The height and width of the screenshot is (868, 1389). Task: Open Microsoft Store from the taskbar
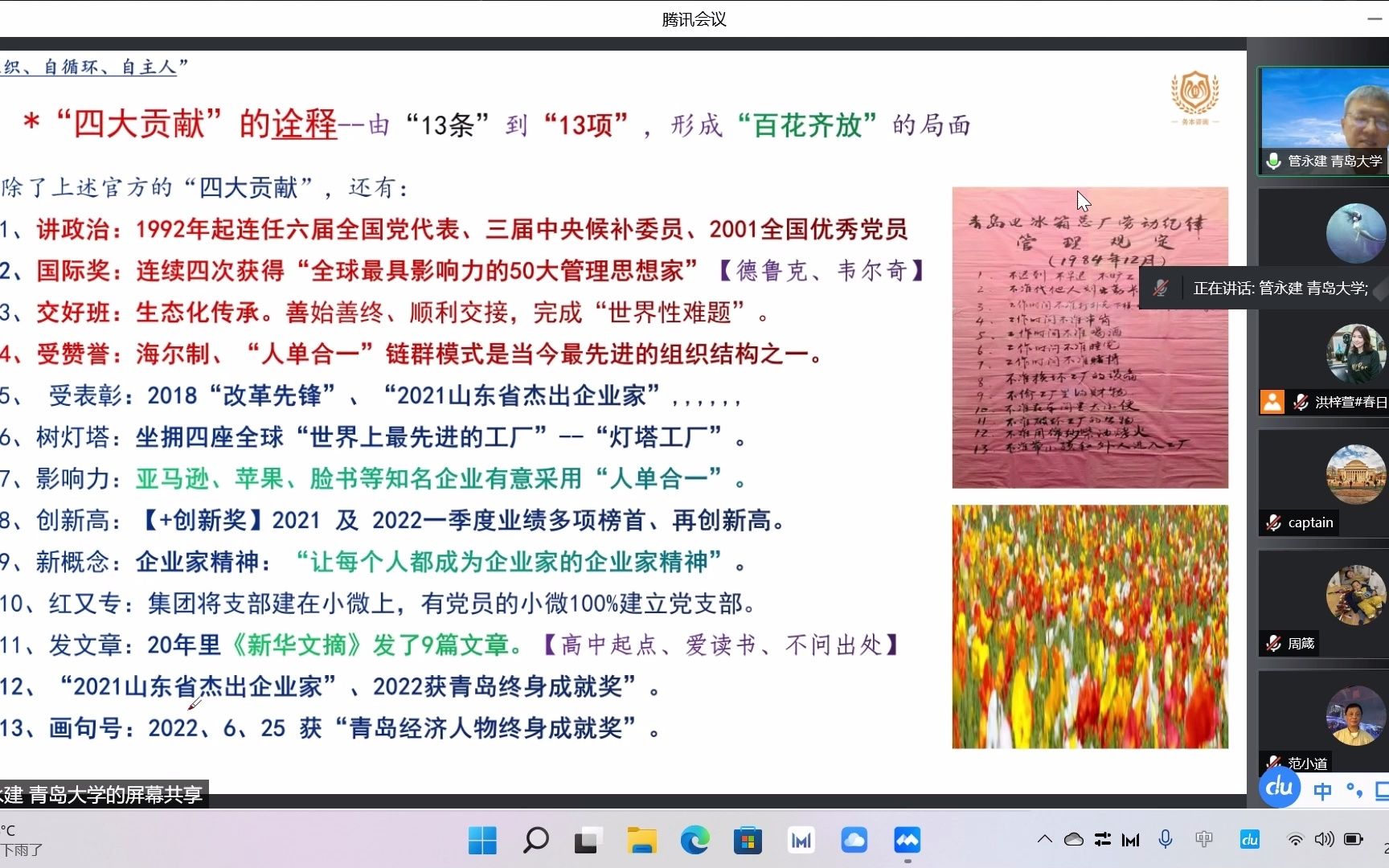(748, 841)
